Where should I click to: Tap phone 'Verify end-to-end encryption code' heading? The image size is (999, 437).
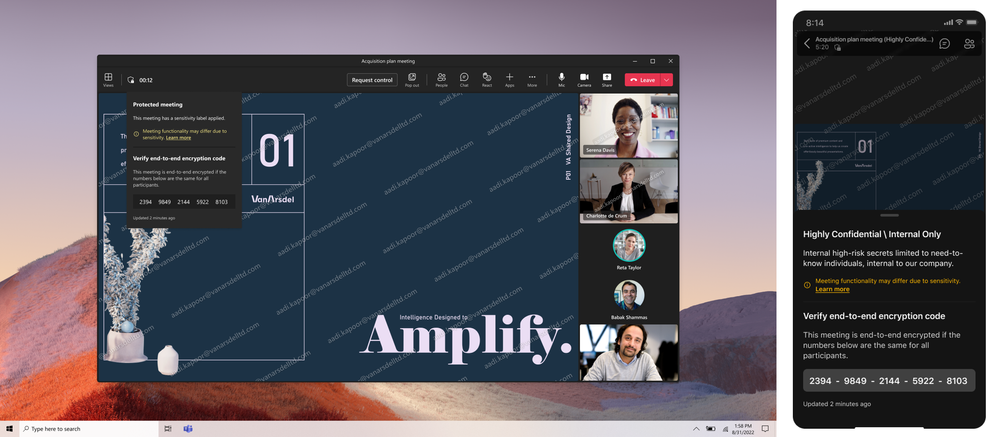coord(873,316)
